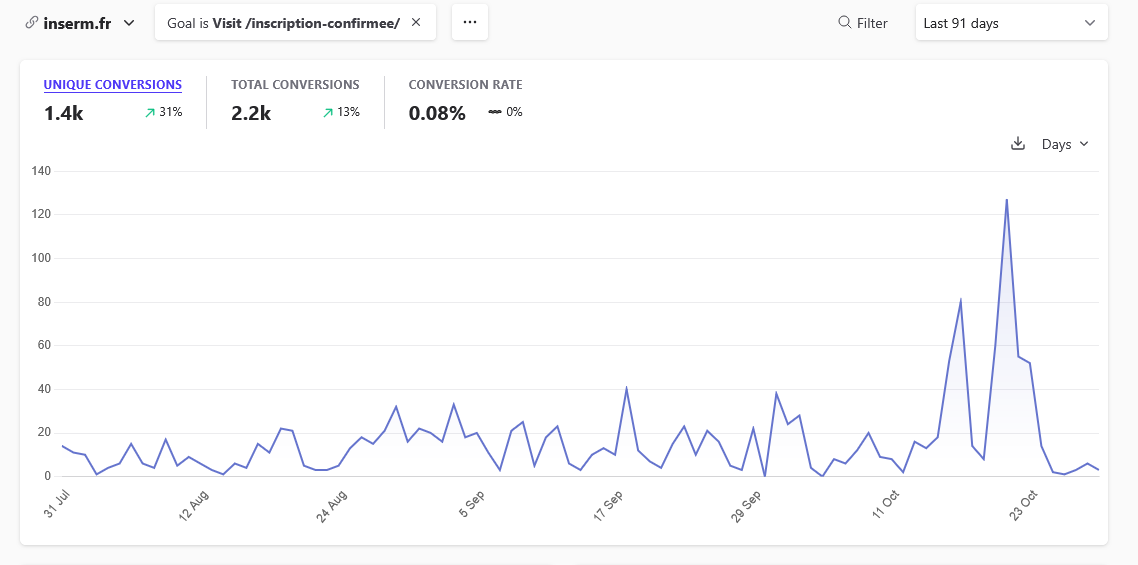This screenshot has width=1138, height=565.
Task: Click the chart peak reaching about 80
Action: 960,300
